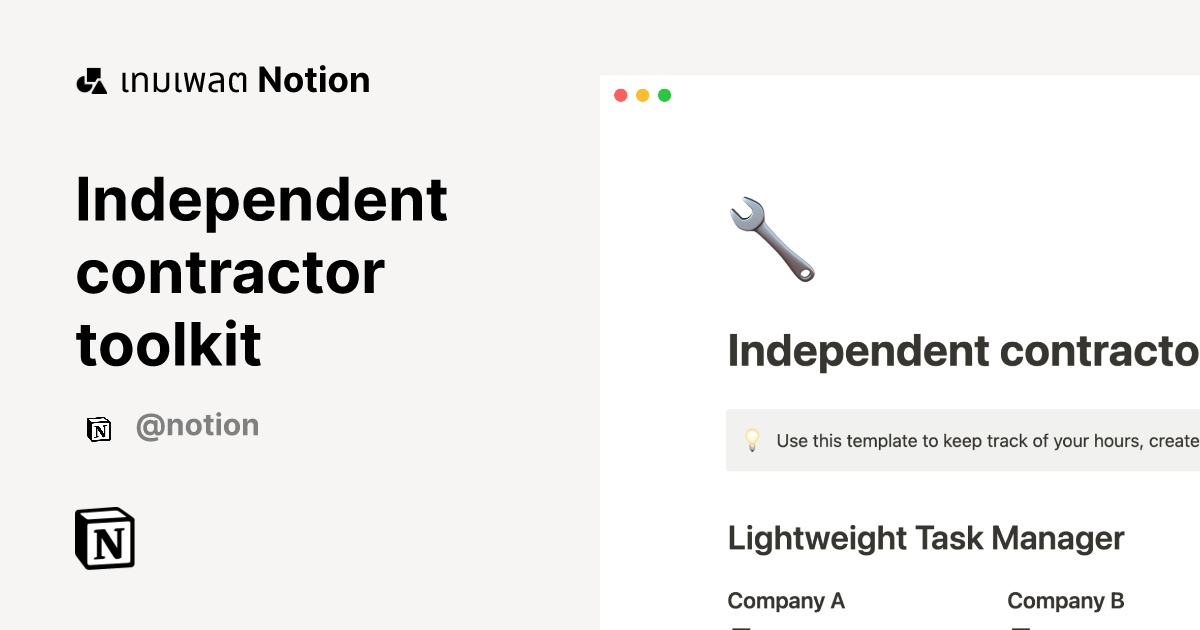
Task: Check the to-do box under Company B
Action: (1019, 627)
